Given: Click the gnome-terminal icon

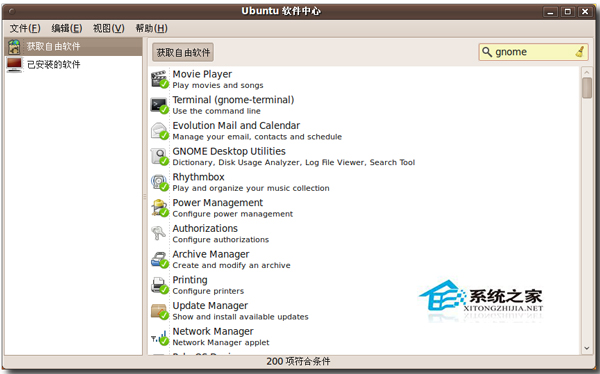Looking at the screenshot, I should [159, 105].
